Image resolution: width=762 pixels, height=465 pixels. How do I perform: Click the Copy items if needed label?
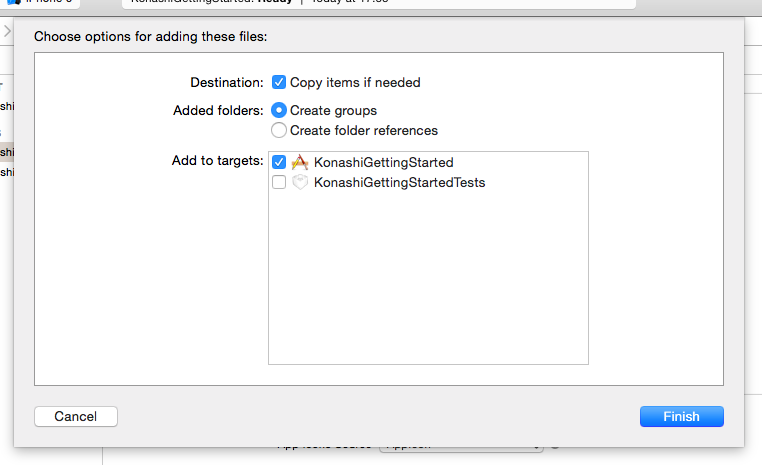tap(355, 83)
